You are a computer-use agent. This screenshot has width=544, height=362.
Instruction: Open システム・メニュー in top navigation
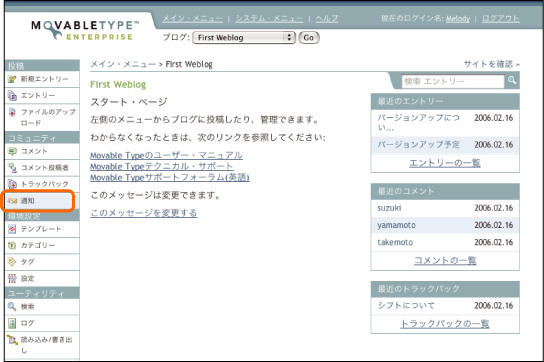[269, 18]
